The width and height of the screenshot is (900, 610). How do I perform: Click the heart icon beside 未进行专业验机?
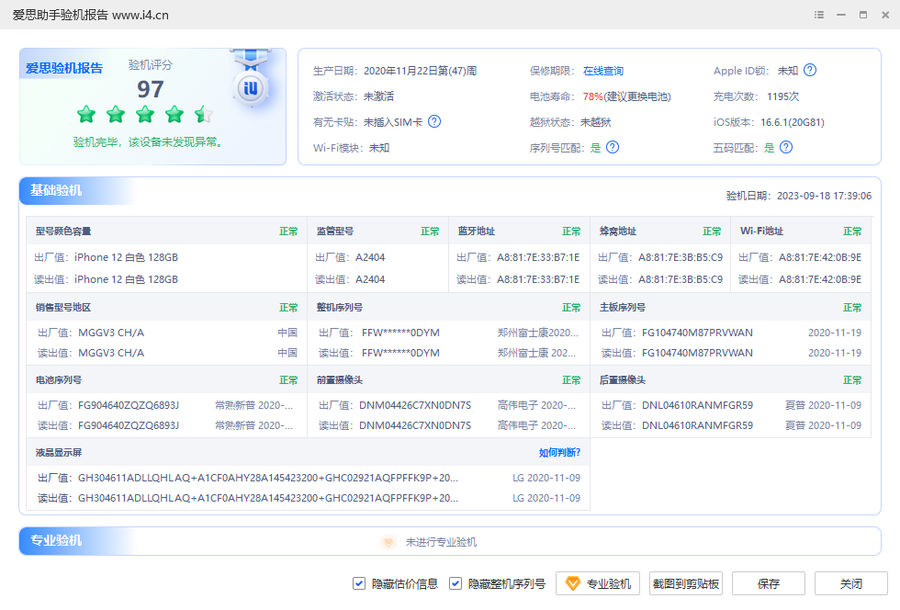coord(389,542)
